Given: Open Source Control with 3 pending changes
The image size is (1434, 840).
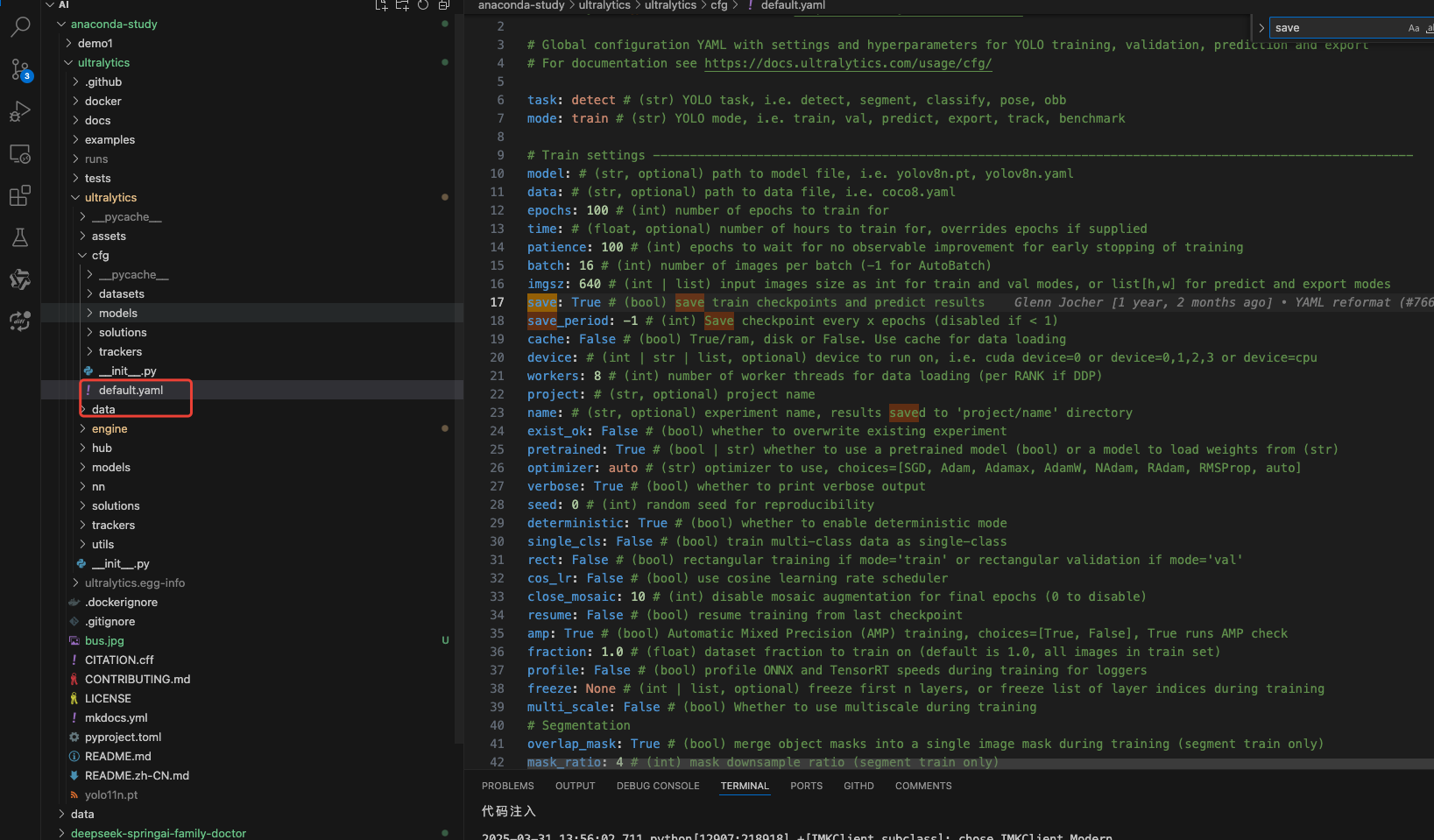Looking at the screenshot, I should coord(20,69).
